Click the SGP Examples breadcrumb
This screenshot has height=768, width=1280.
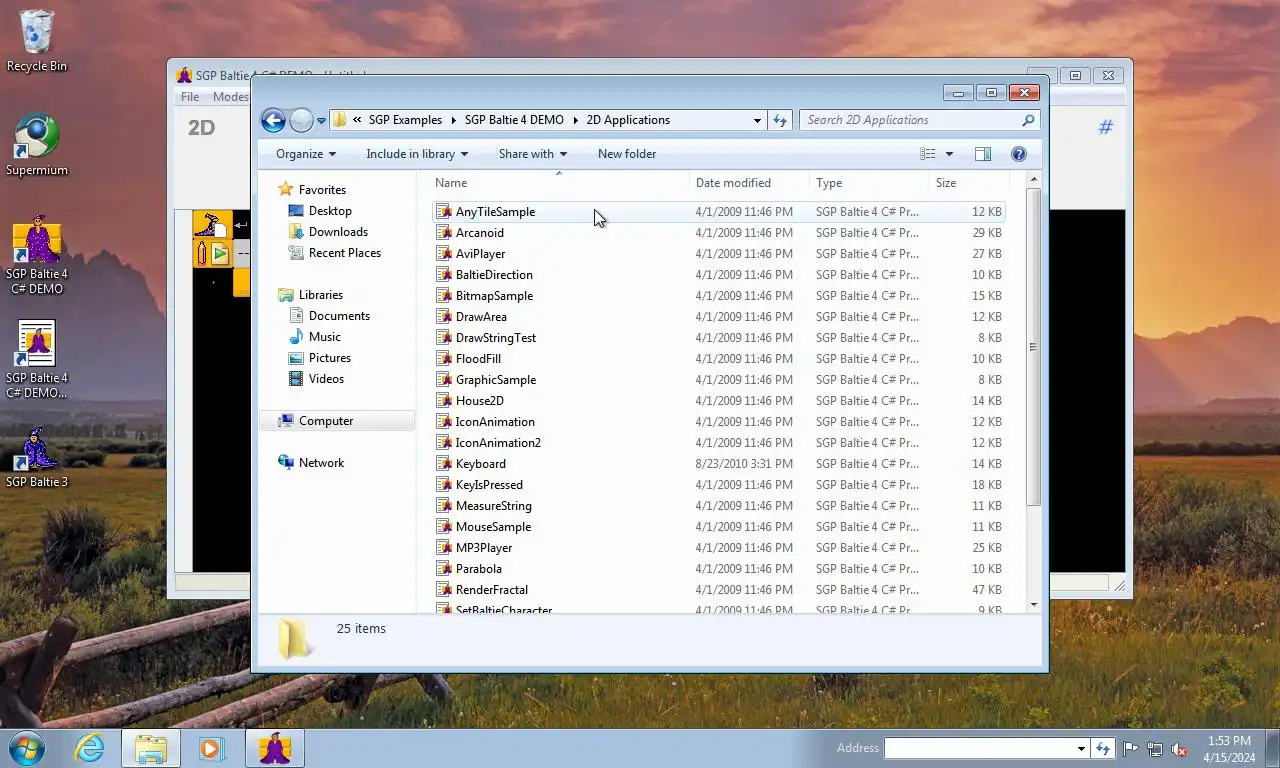[405, 120]
